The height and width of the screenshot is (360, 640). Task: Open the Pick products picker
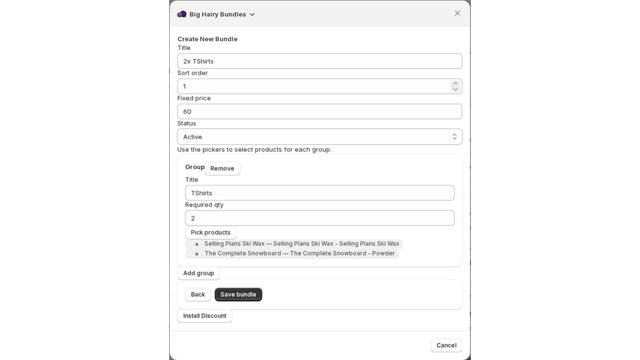pyautogui.click(x=211, y=232)
